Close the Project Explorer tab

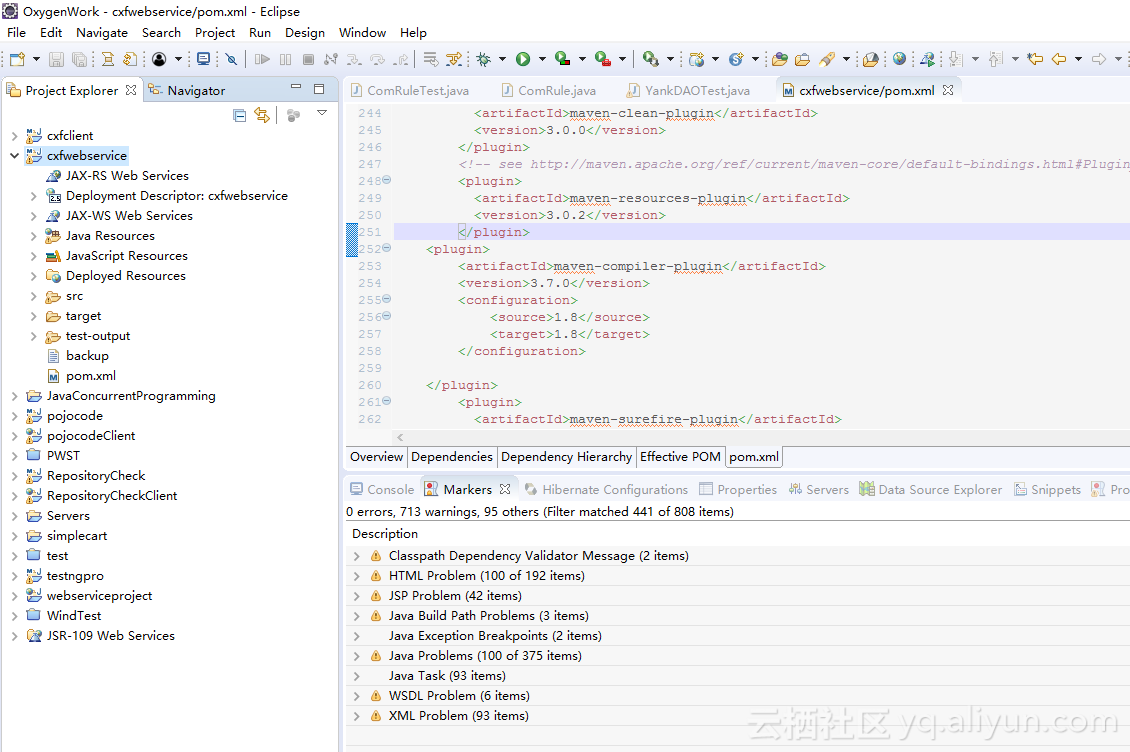point(130,90)
